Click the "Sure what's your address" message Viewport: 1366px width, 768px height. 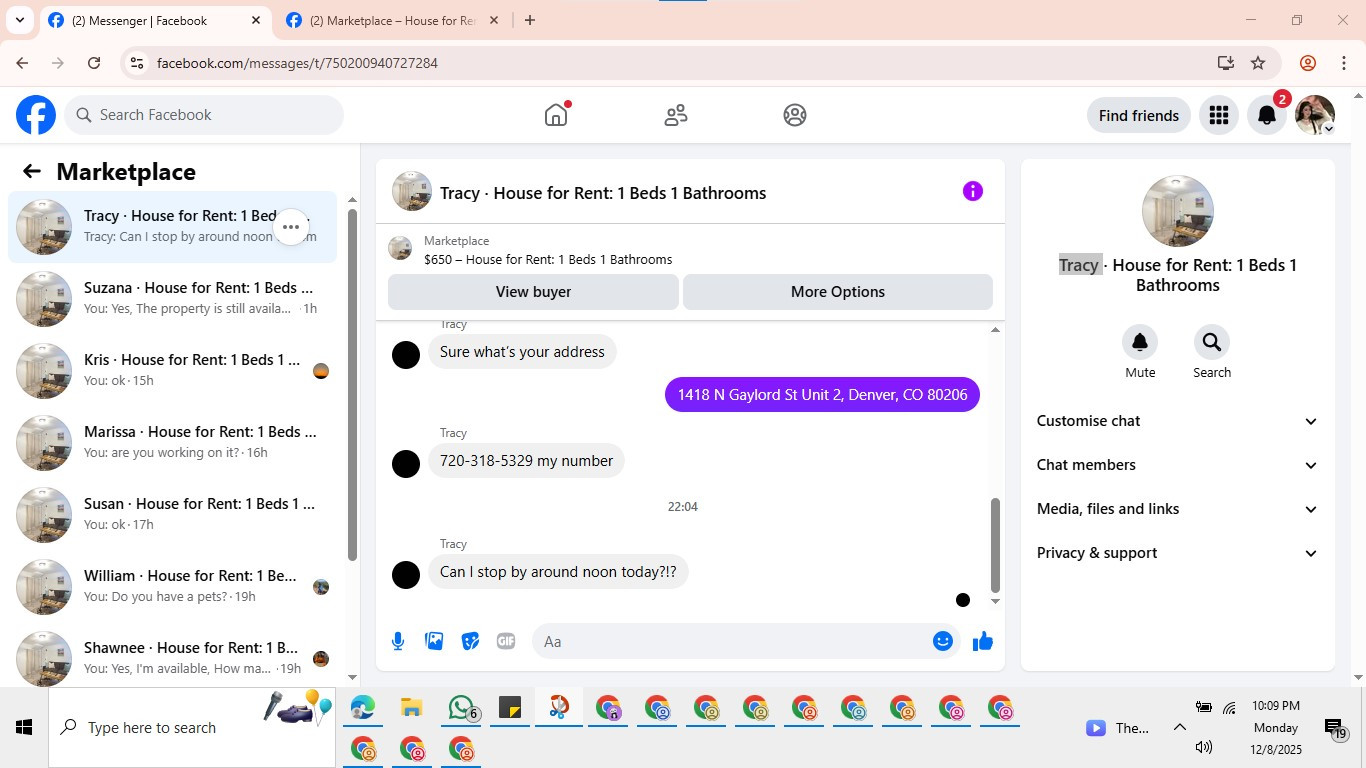click(522, 352)
